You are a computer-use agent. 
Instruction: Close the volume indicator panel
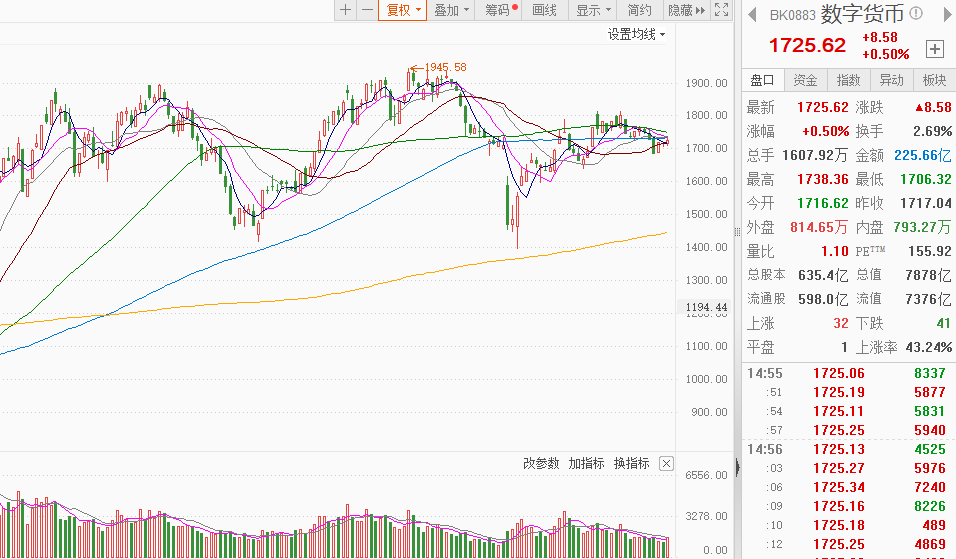667,463
